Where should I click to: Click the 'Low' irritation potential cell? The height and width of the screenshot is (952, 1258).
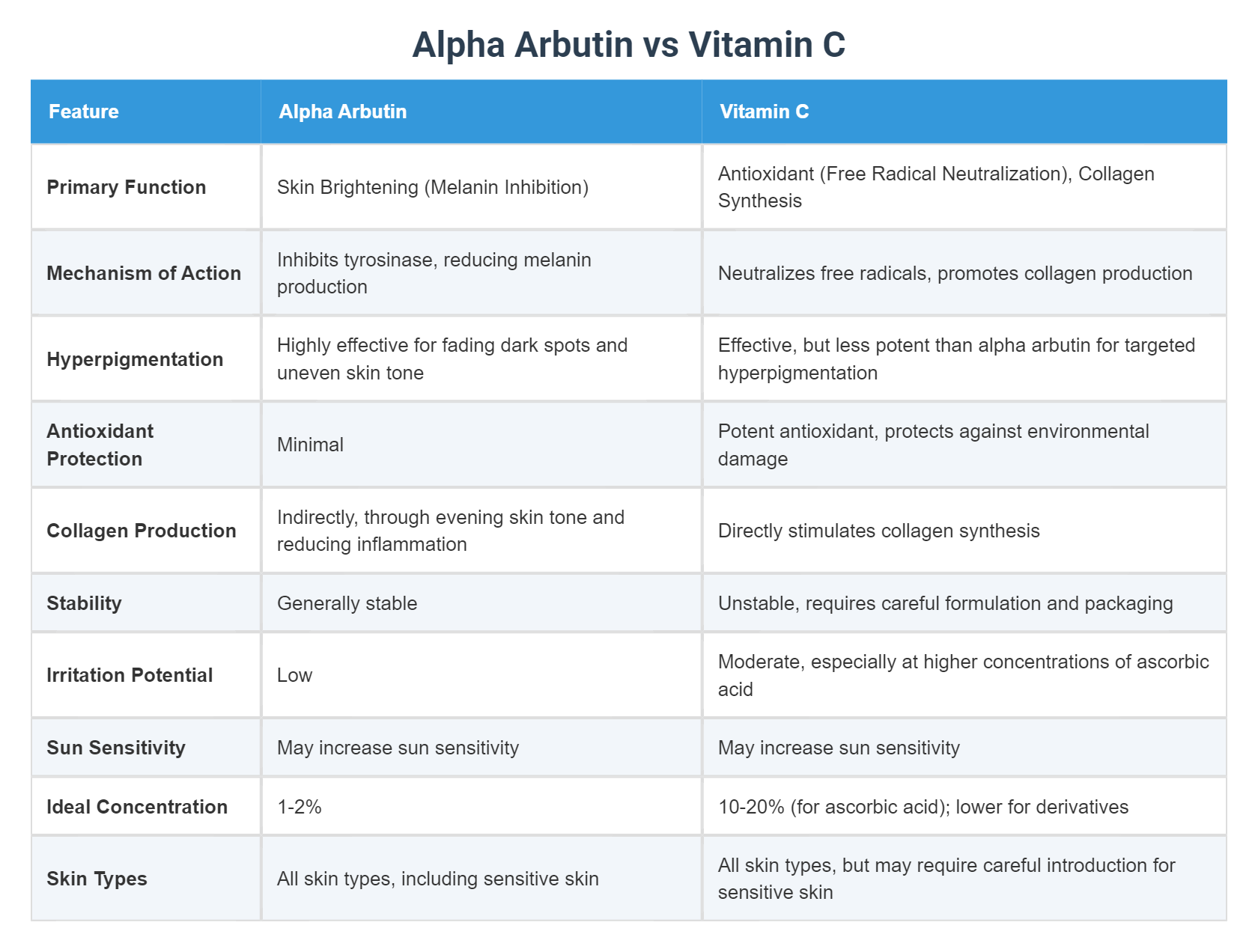(294, 675)
